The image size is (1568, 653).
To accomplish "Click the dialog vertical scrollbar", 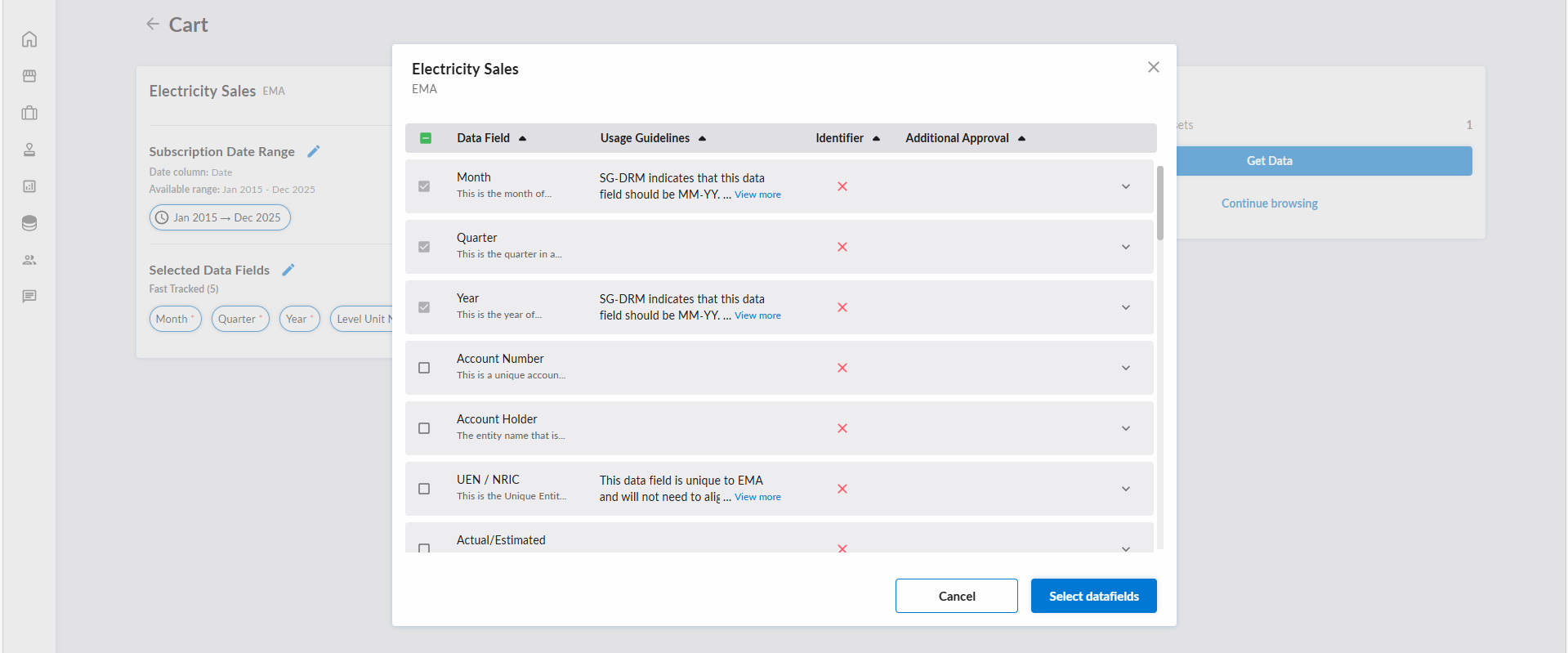I will 1160,204.
